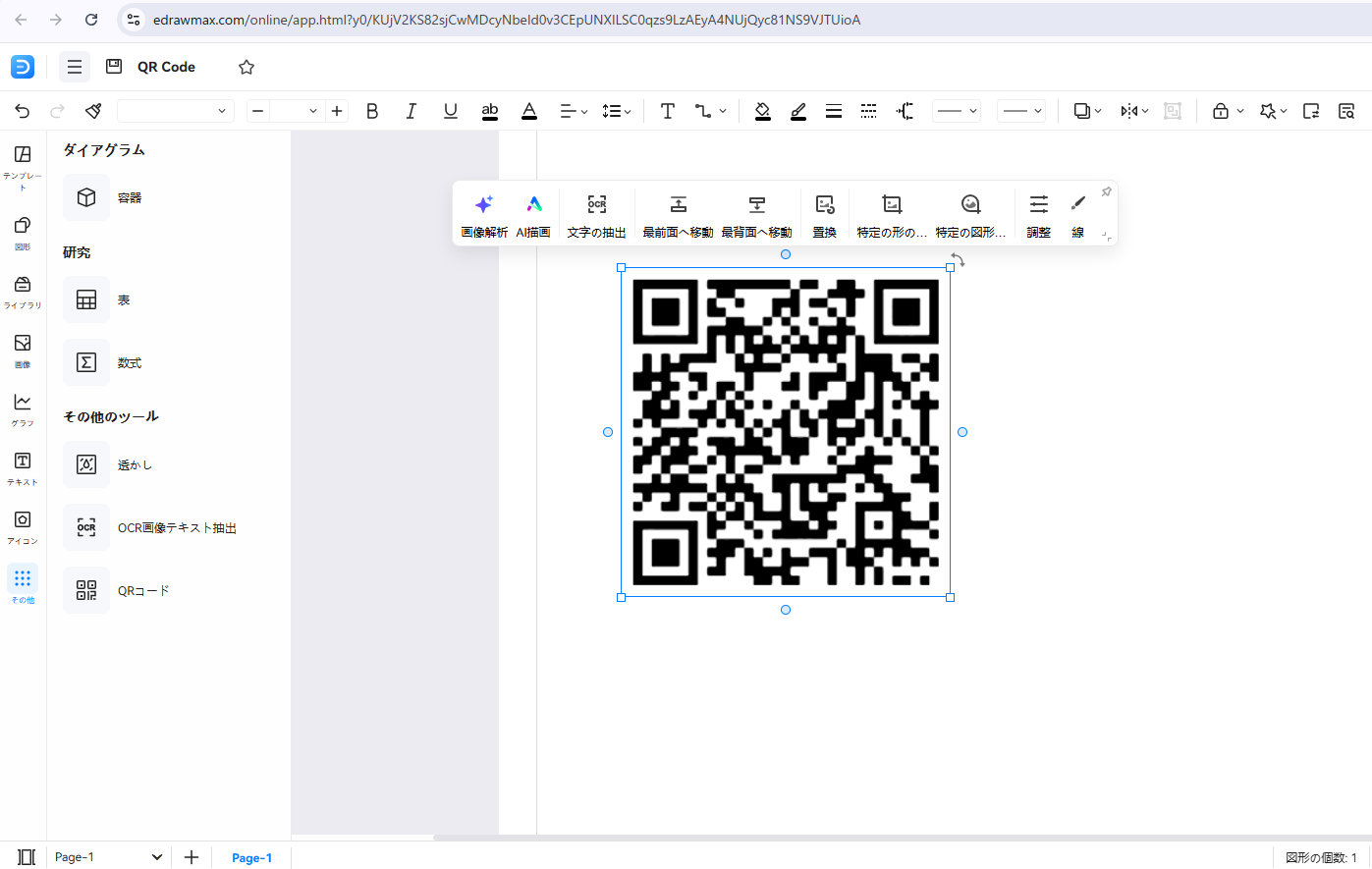Open the ライブラリ sidebar panel
The height and width of the screenshot is (869, 1372).
(23, 291)
